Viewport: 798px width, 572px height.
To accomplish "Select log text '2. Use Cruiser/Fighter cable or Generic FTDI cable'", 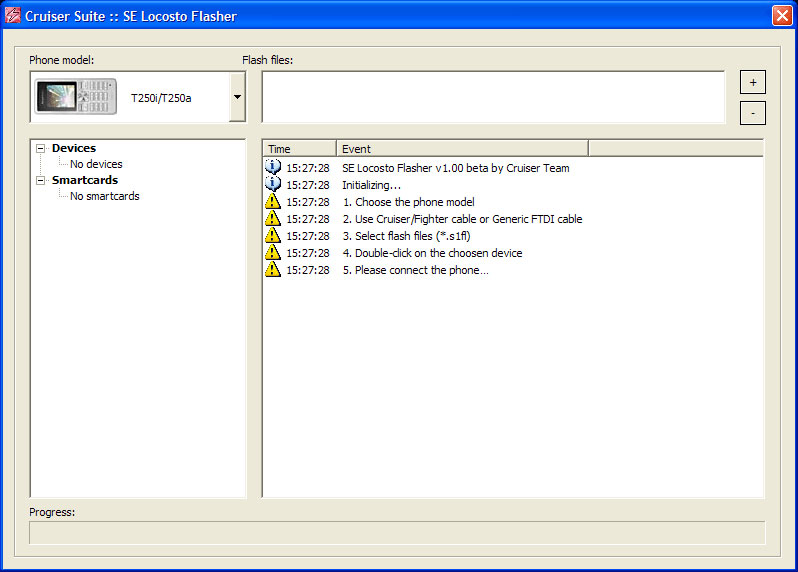I will [462, 219].
